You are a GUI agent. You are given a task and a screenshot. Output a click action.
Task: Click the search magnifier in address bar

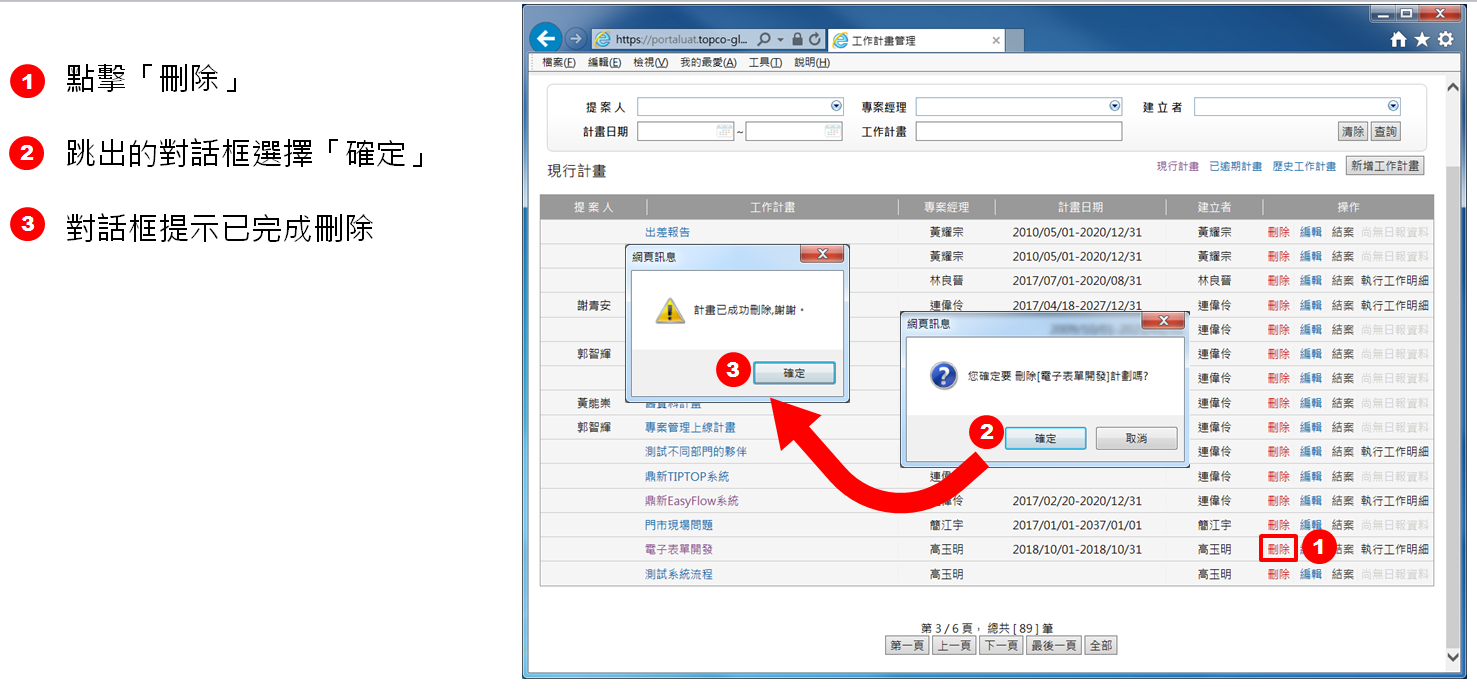(x=764, y=40)
